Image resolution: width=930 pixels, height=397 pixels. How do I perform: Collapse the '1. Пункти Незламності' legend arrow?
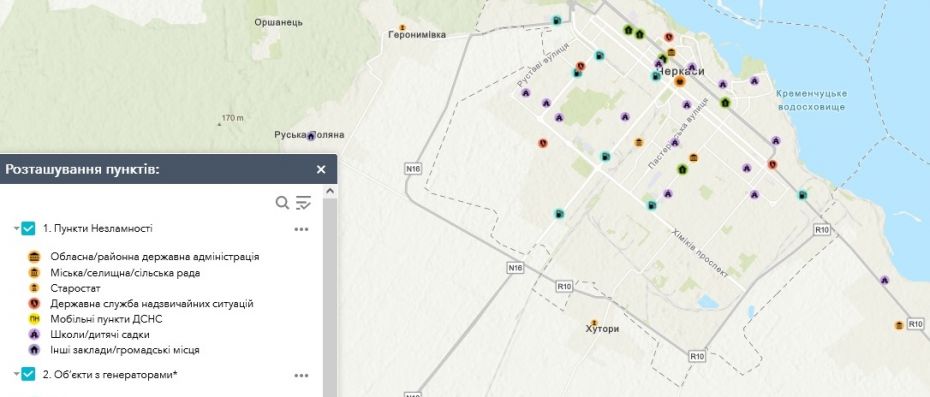(17, 228)
